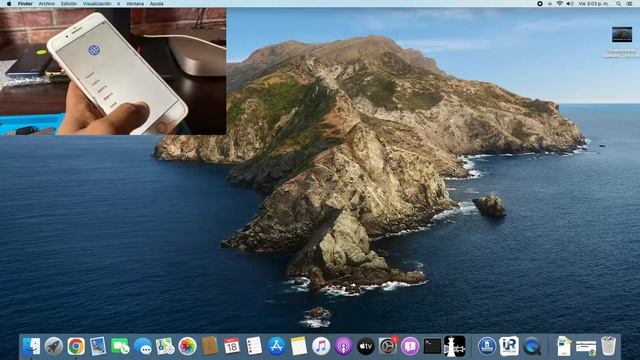Open Contacts brown book icon
The image size is (640, 360).
tap(210, 346)
